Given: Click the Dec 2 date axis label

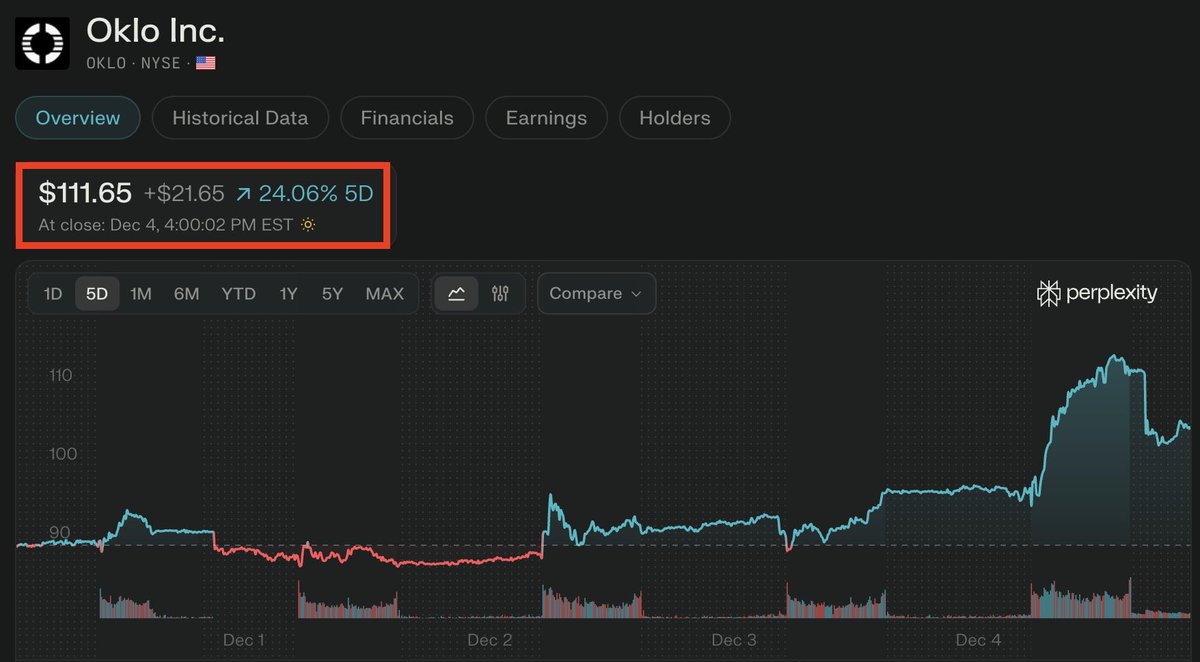Looking at the screenshot, I should (x=490, y=640).
